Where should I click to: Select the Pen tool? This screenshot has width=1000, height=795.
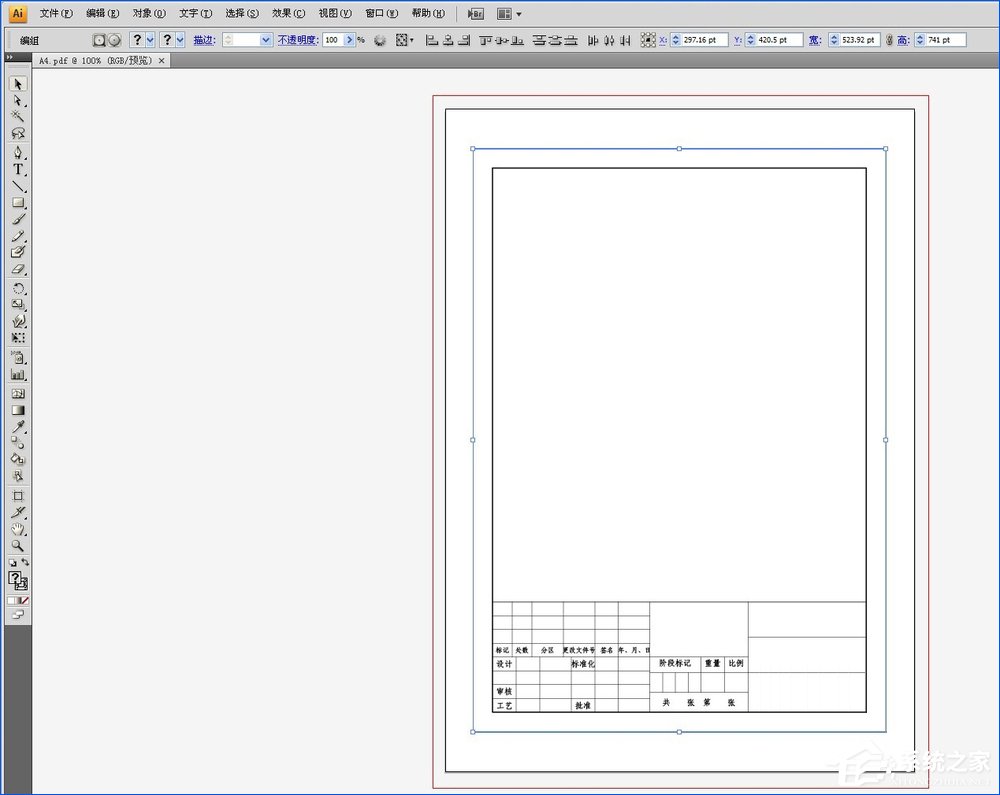tap(18, 153)
